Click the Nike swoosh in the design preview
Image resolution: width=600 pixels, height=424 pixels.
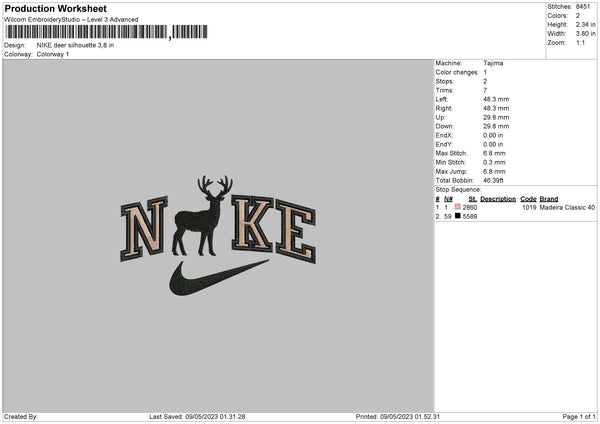[218, 277]
